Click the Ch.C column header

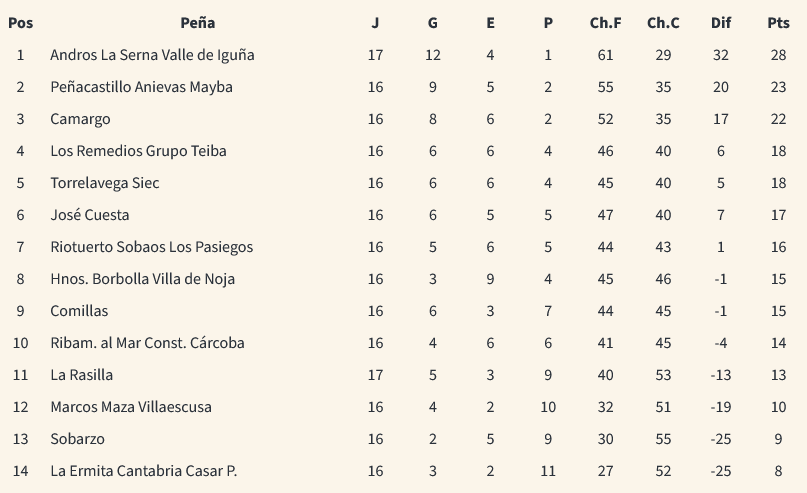[663, 23]
